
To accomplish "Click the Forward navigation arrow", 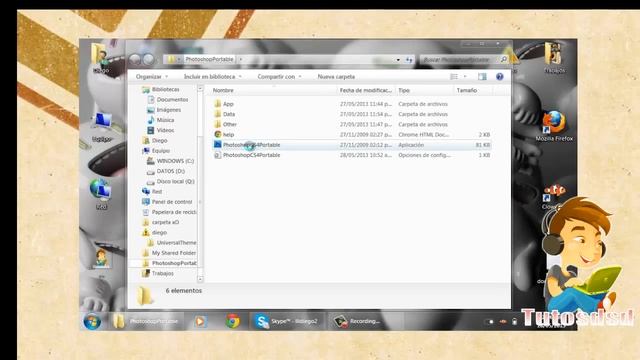I will point(149,60).
